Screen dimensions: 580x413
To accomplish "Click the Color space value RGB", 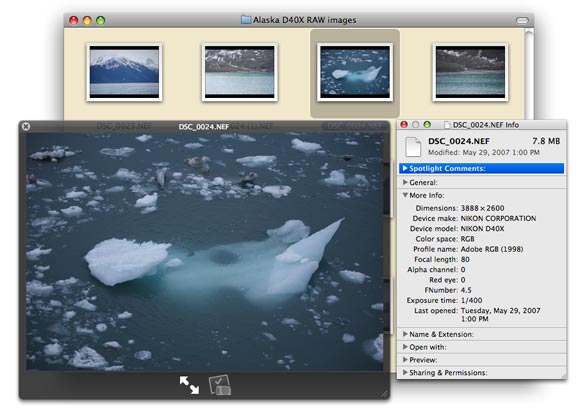I will click(468, 239).
